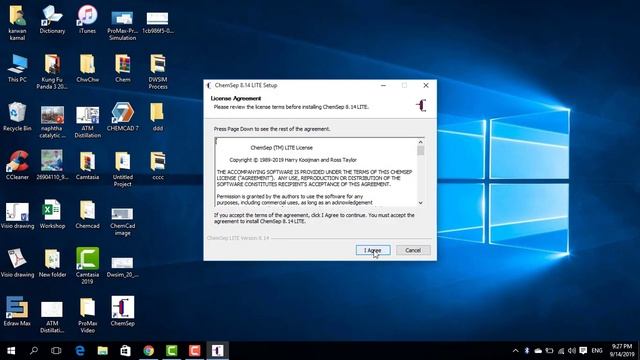Select the cccc folder
The width and height of the screenshot is (640, 360).
(158, 165)
